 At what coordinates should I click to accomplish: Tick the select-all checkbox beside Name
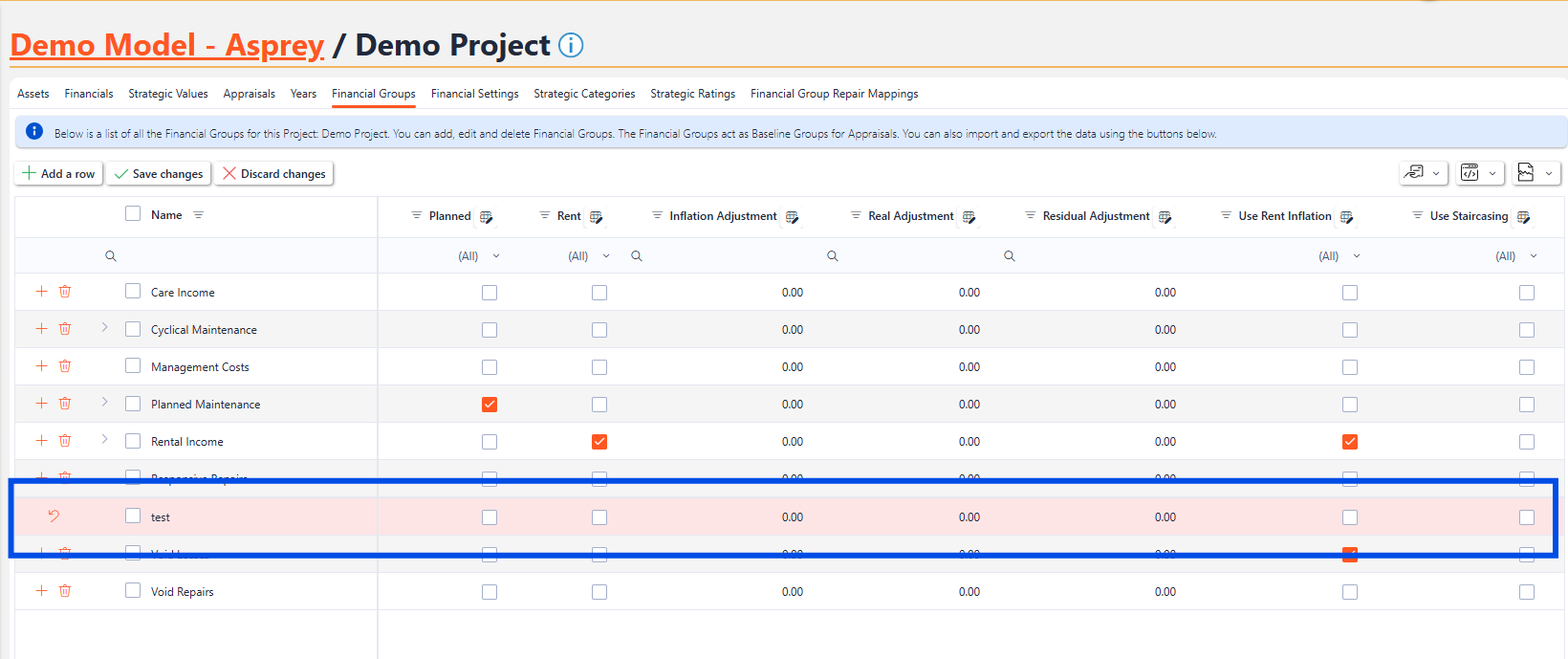point(133,214)
